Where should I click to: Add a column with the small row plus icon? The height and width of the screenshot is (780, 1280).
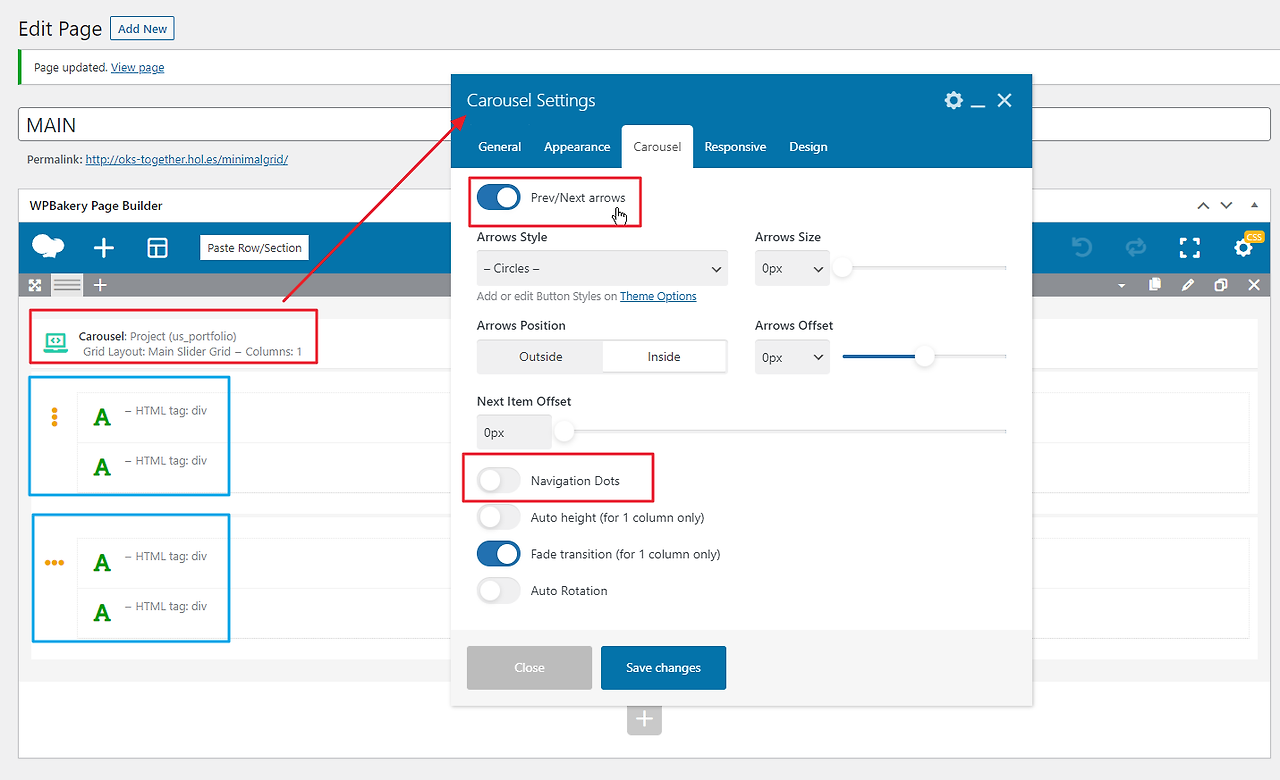click(100, 285)
